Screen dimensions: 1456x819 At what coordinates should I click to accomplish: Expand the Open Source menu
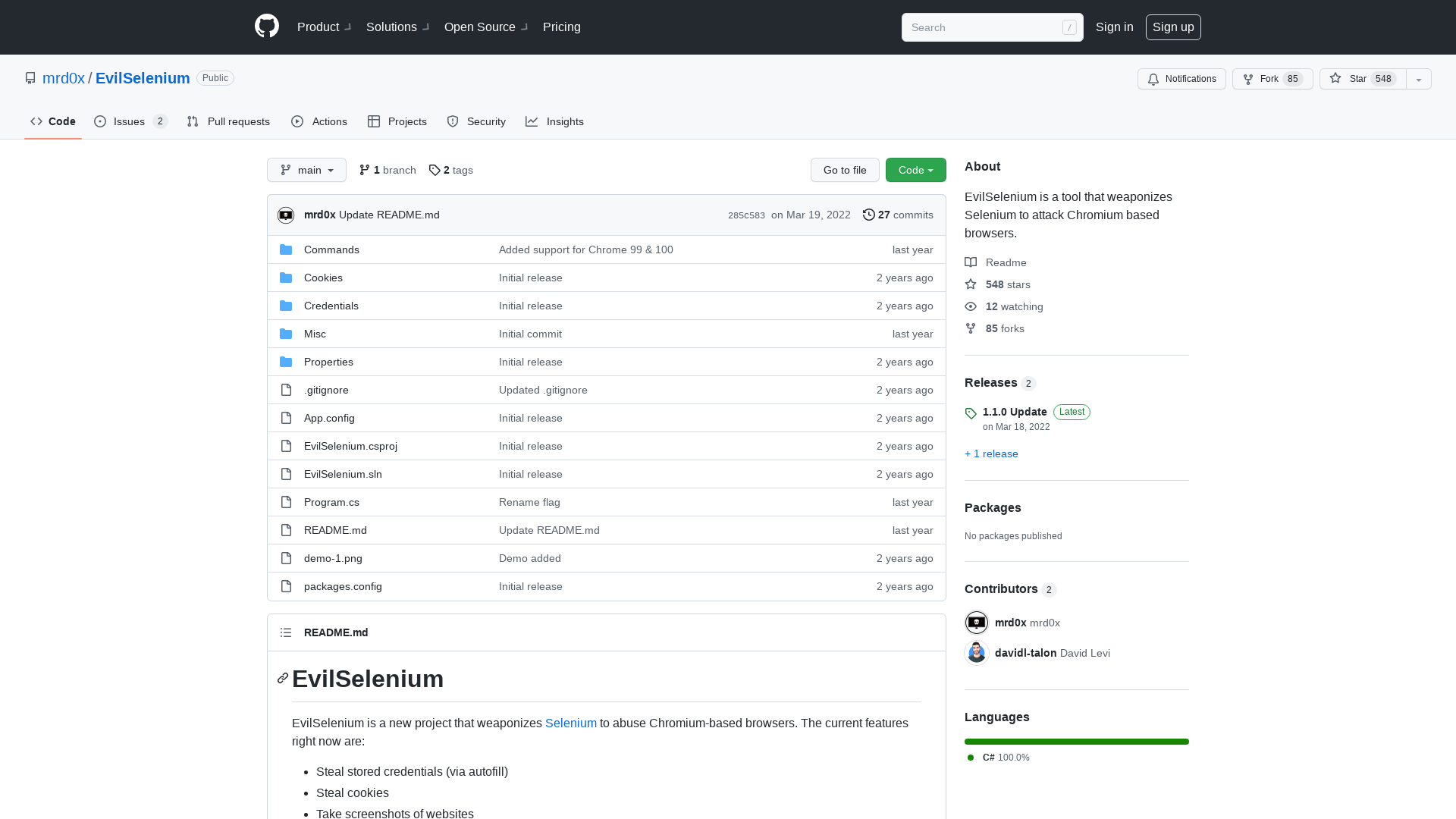pyautogui.click(x=486, y=27)
